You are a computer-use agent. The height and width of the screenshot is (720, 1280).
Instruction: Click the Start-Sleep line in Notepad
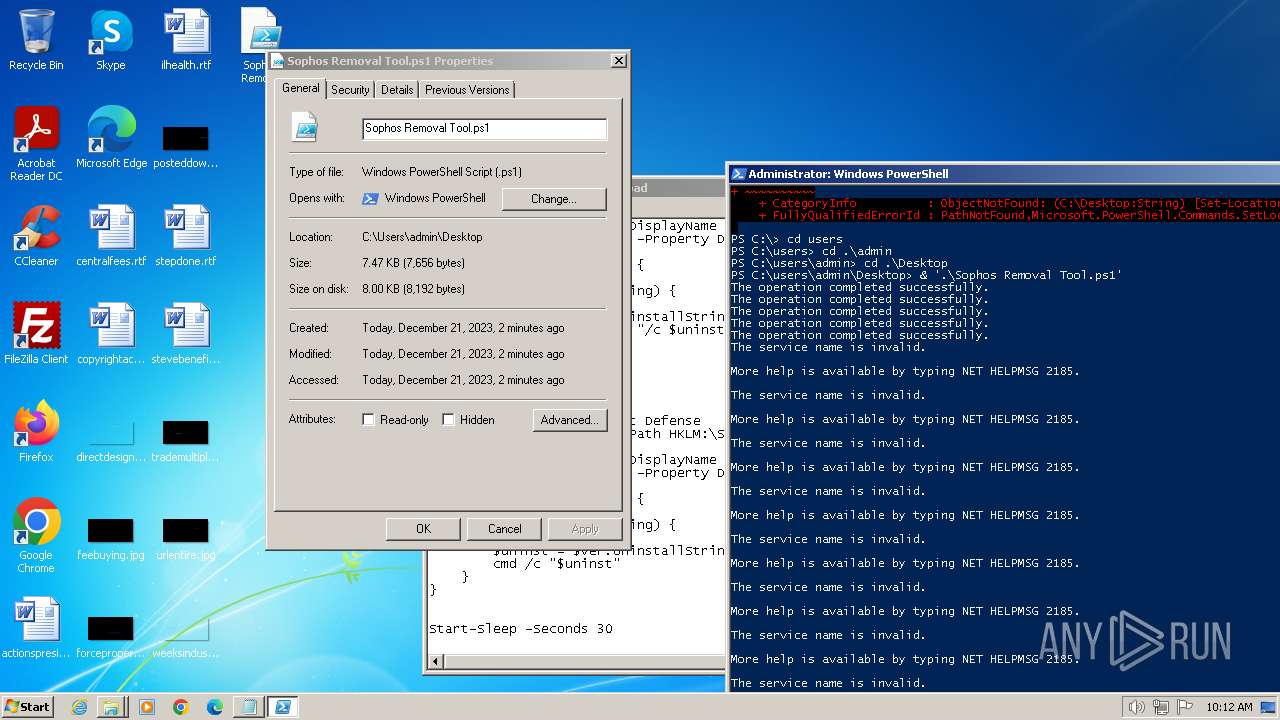(521, 629)
